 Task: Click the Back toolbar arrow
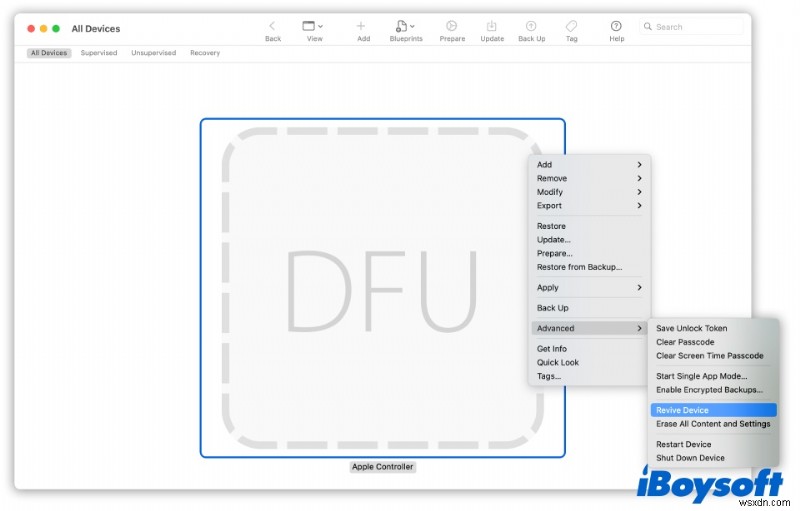pyautogui.click(x=273, y=26)
